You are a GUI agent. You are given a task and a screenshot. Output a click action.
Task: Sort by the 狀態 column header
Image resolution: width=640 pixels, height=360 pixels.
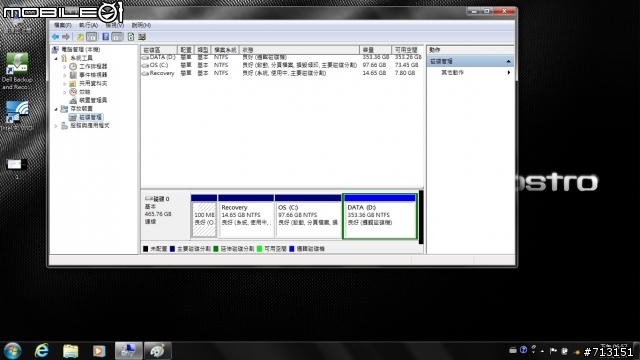pos(299,50)
